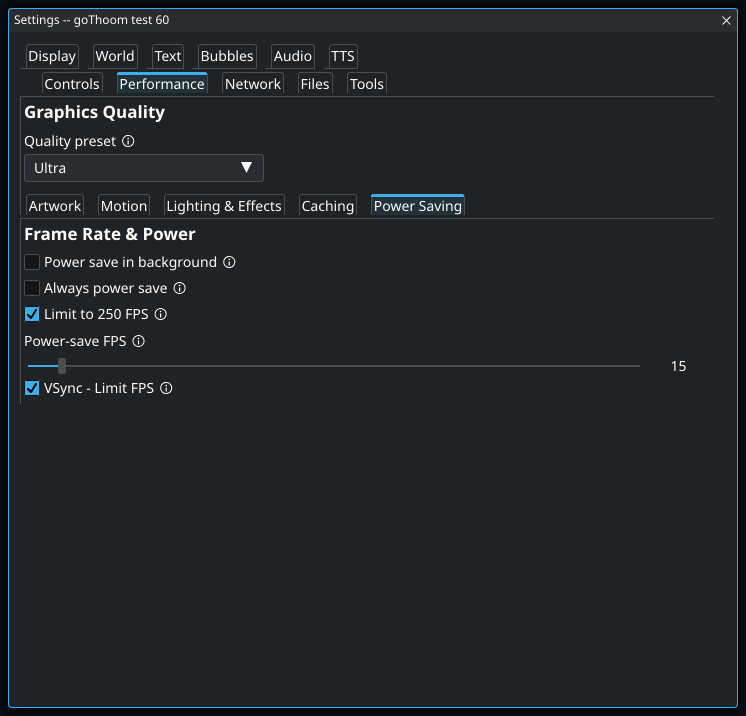Select the Performance tab
This screenshot has width=746, height=716.
[162, 84]
